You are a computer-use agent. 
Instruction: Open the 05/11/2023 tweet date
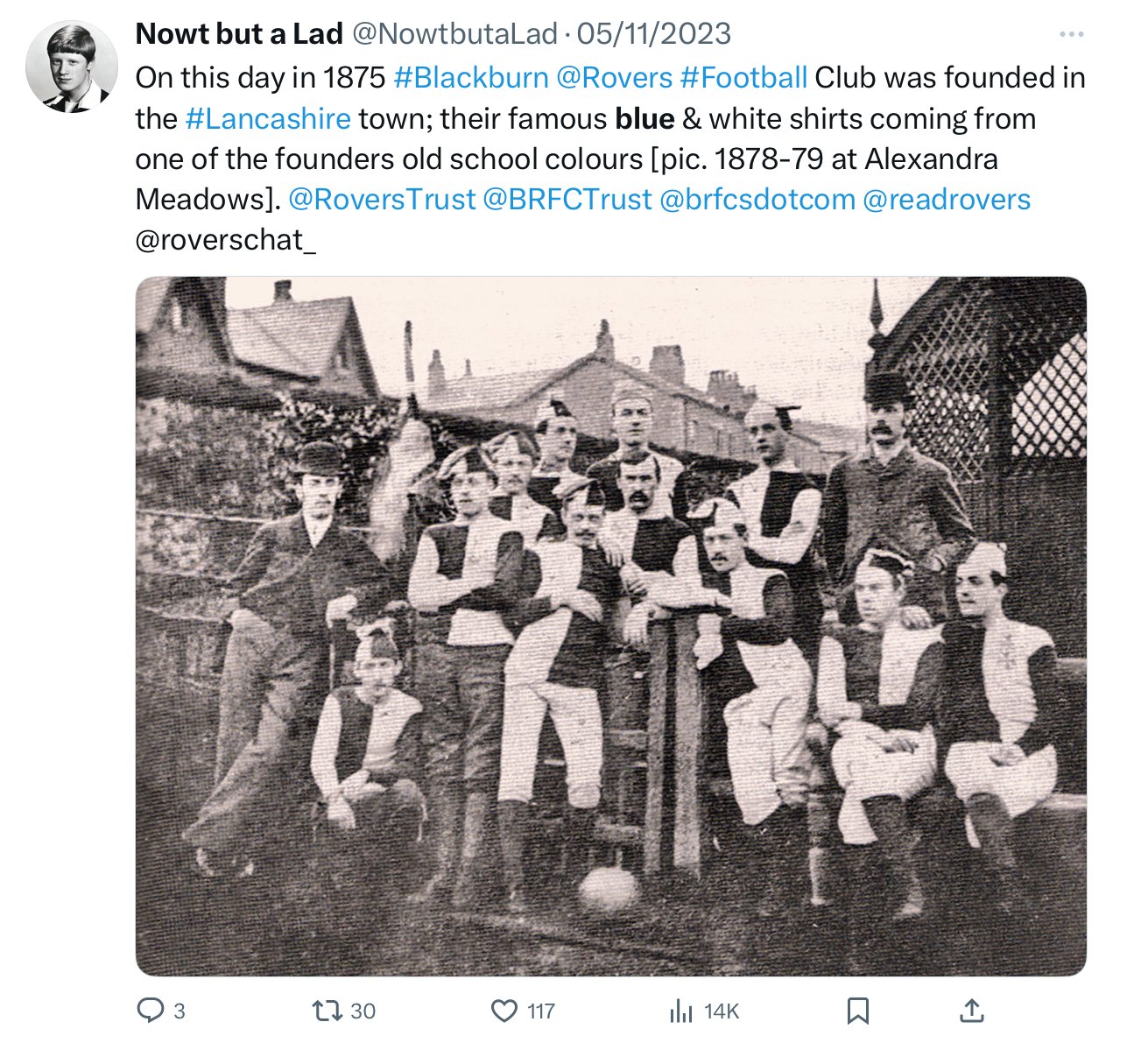point(654,34)
